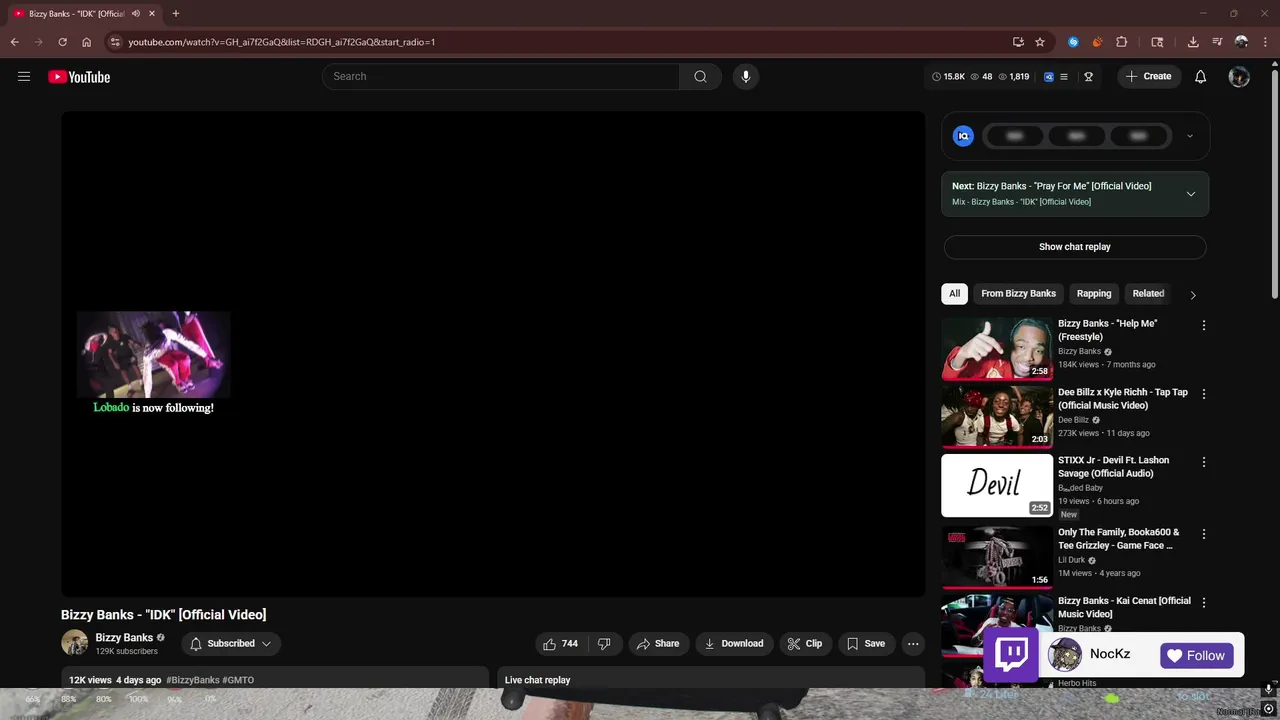The height and width of the screenshot is (720, 1280).
Task: Click the Create button
Action: coord(1149,77)
